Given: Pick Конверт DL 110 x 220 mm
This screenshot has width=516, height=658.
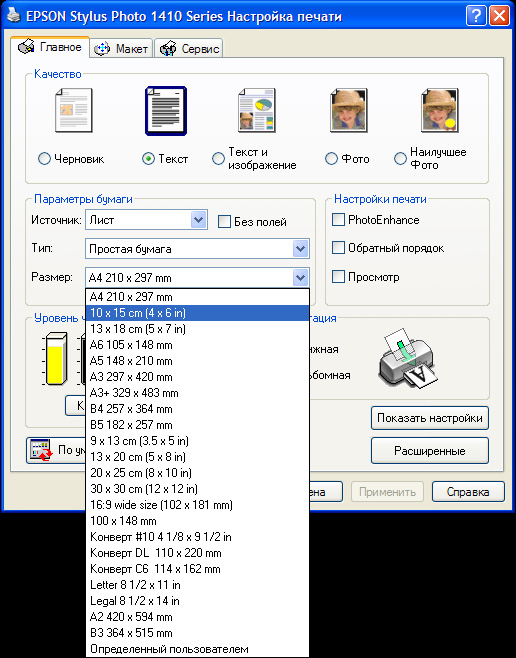Looking at the screenshot, I should 197,553.
